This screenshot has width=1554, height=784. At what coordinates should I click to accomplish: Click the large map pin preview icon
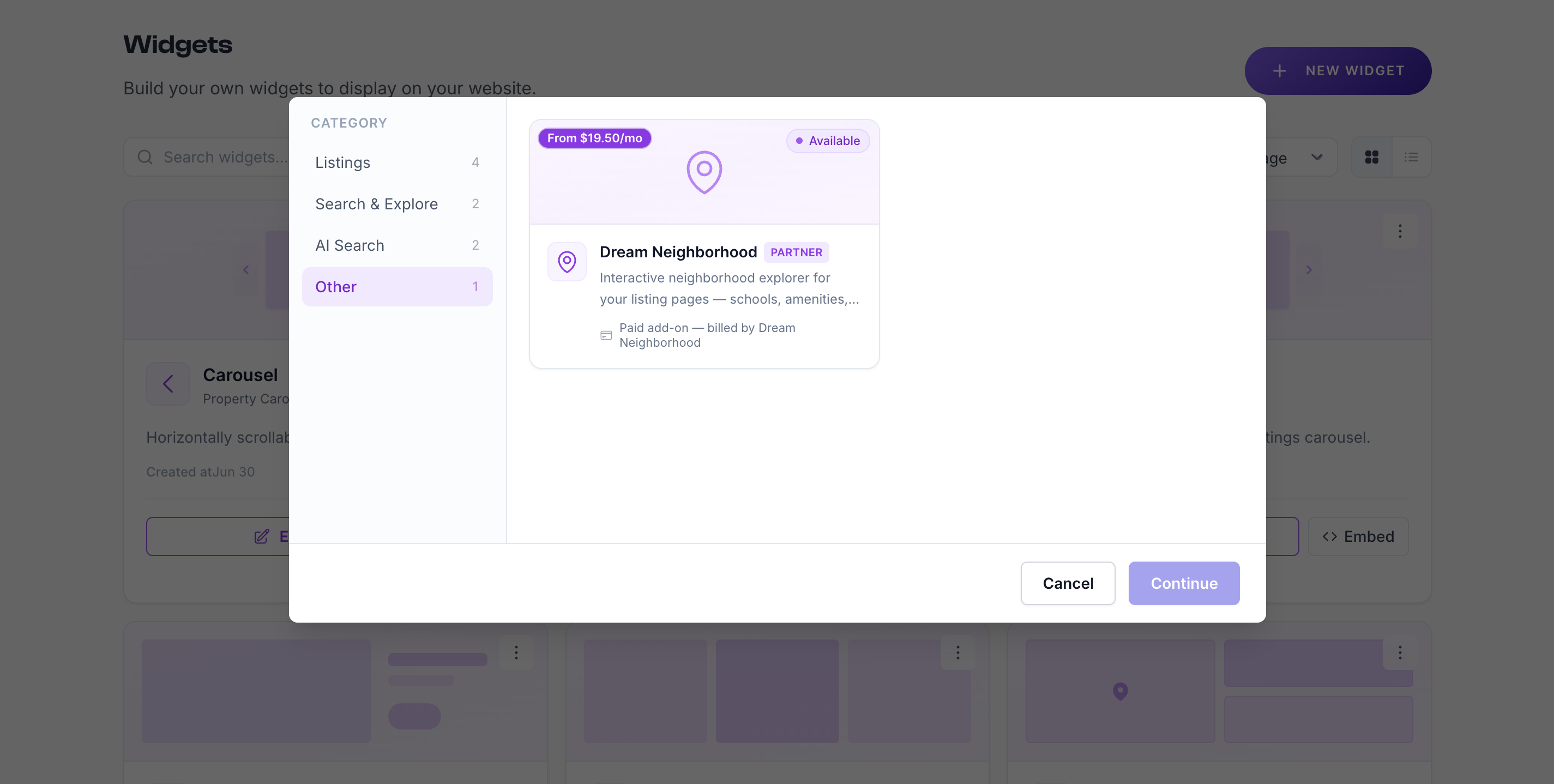coord(704,172)
